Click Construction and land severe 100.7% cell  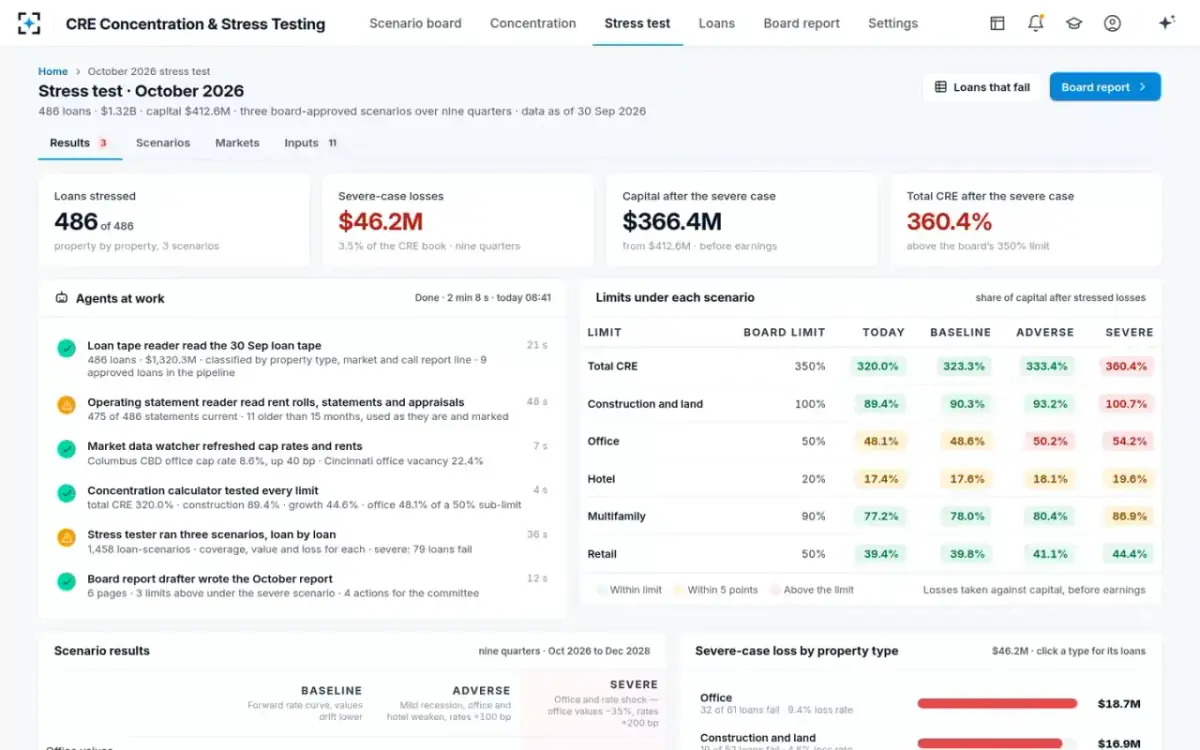[x=1128, y=404]
